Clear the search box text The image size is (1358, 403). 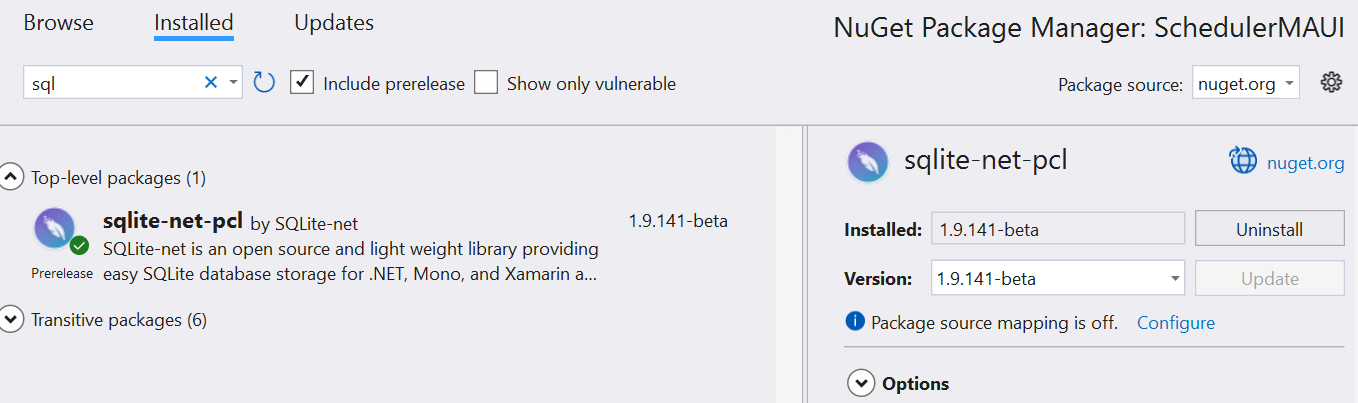pyautogui.click(x=211, y=83)
